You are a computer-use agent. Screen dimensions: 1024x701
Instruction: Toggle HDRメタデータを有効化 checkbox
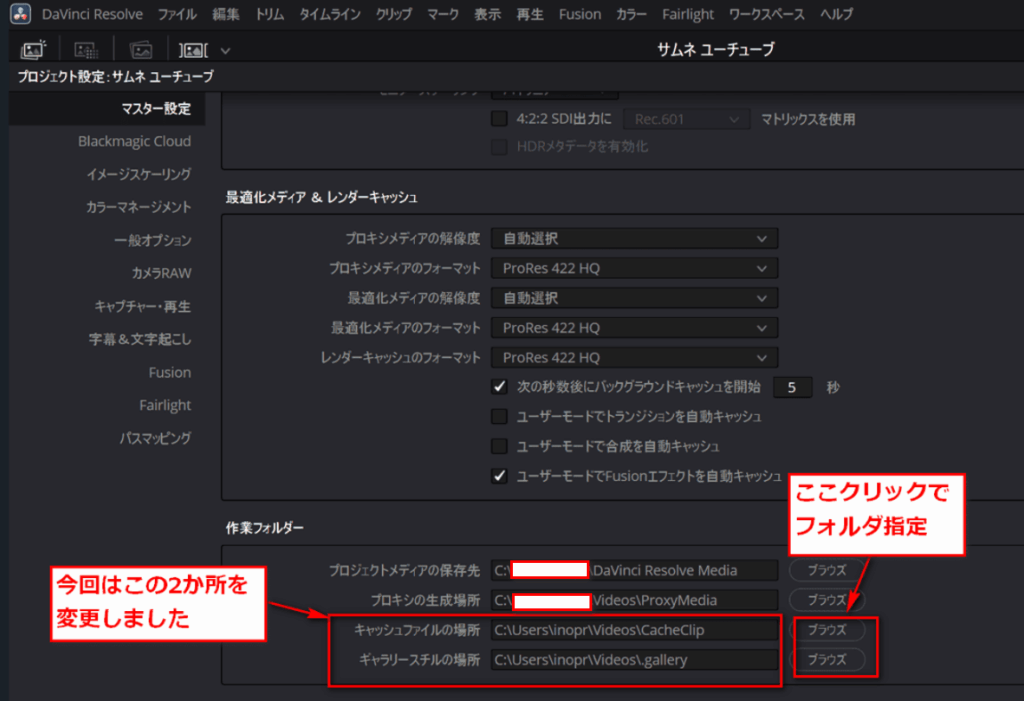499,147
